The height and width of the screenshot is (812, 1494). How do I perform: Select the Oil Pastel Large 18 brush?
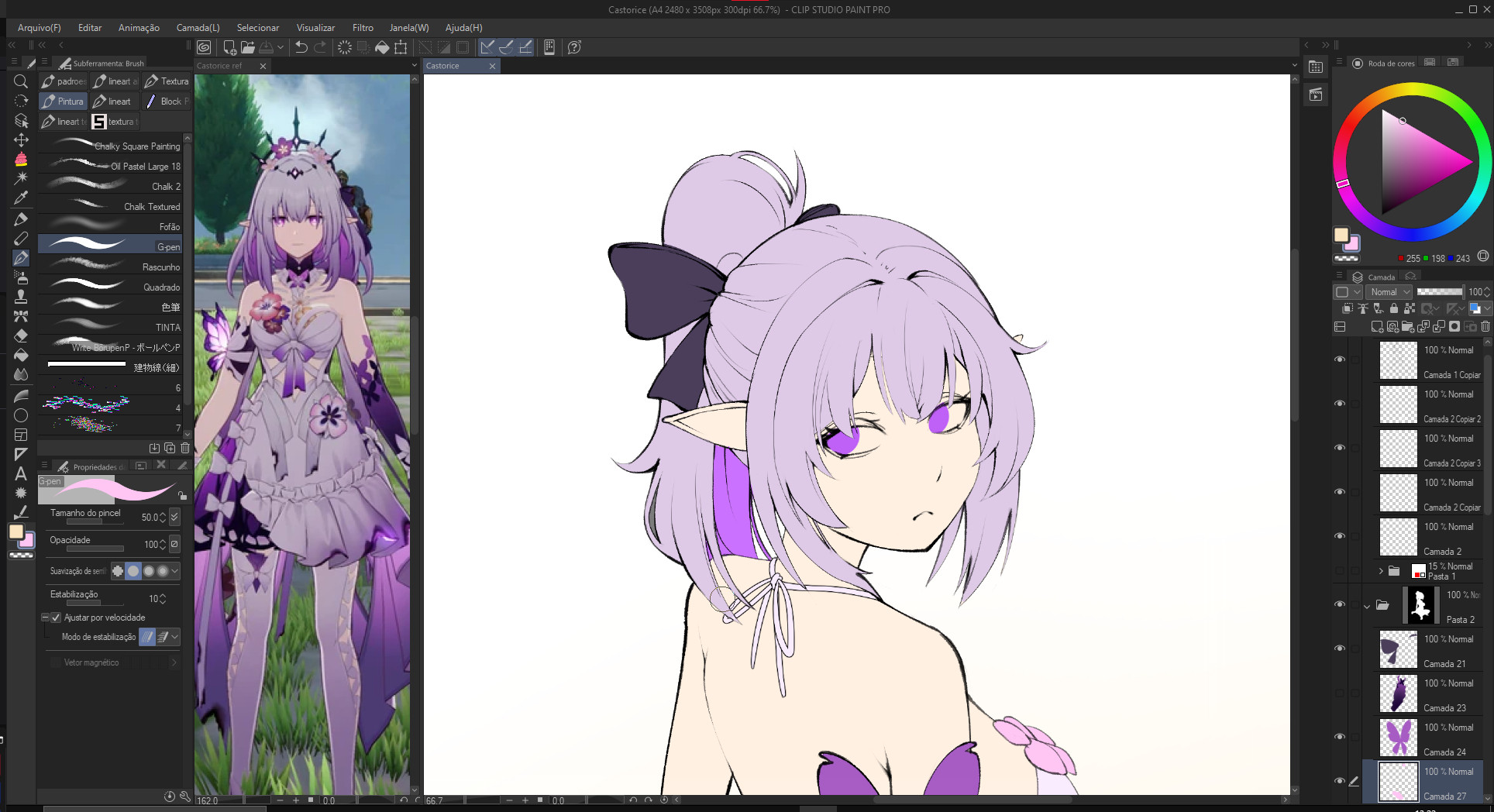click(x=110, y=165)
